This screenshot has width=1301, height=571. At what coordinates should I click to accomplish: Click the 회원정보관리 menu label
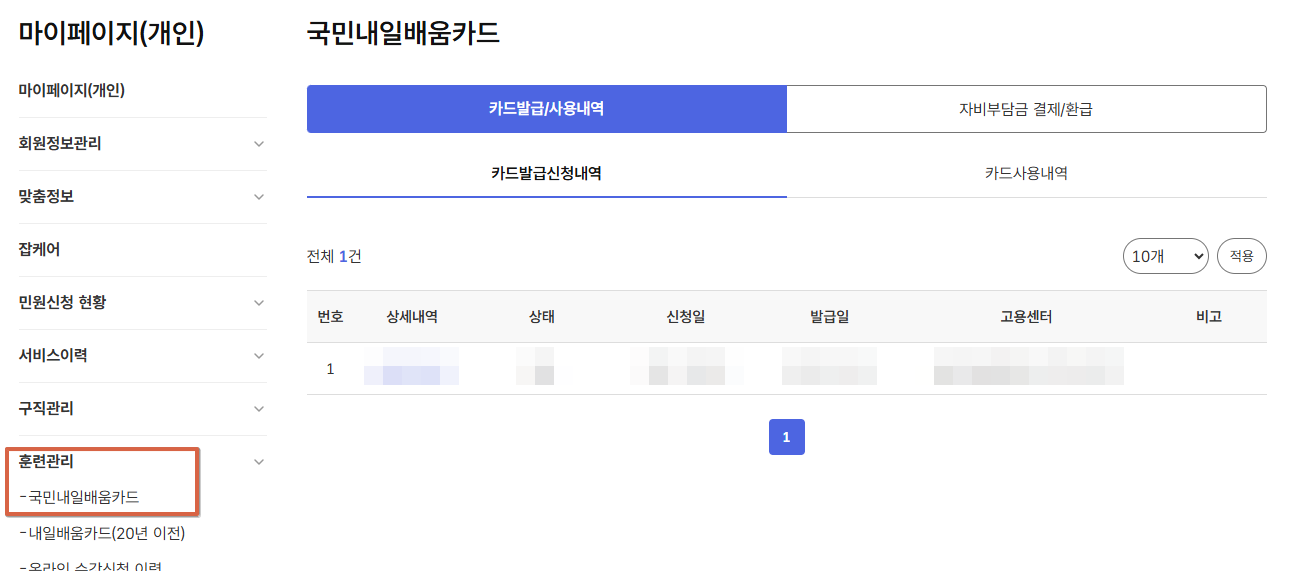(x=60, y=144)
